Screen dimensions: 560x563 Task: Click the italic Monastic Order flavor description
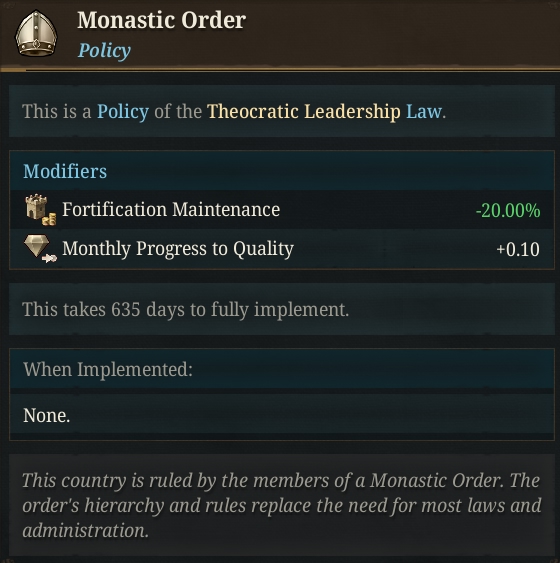pyautogui.click(x=281, y=505)
